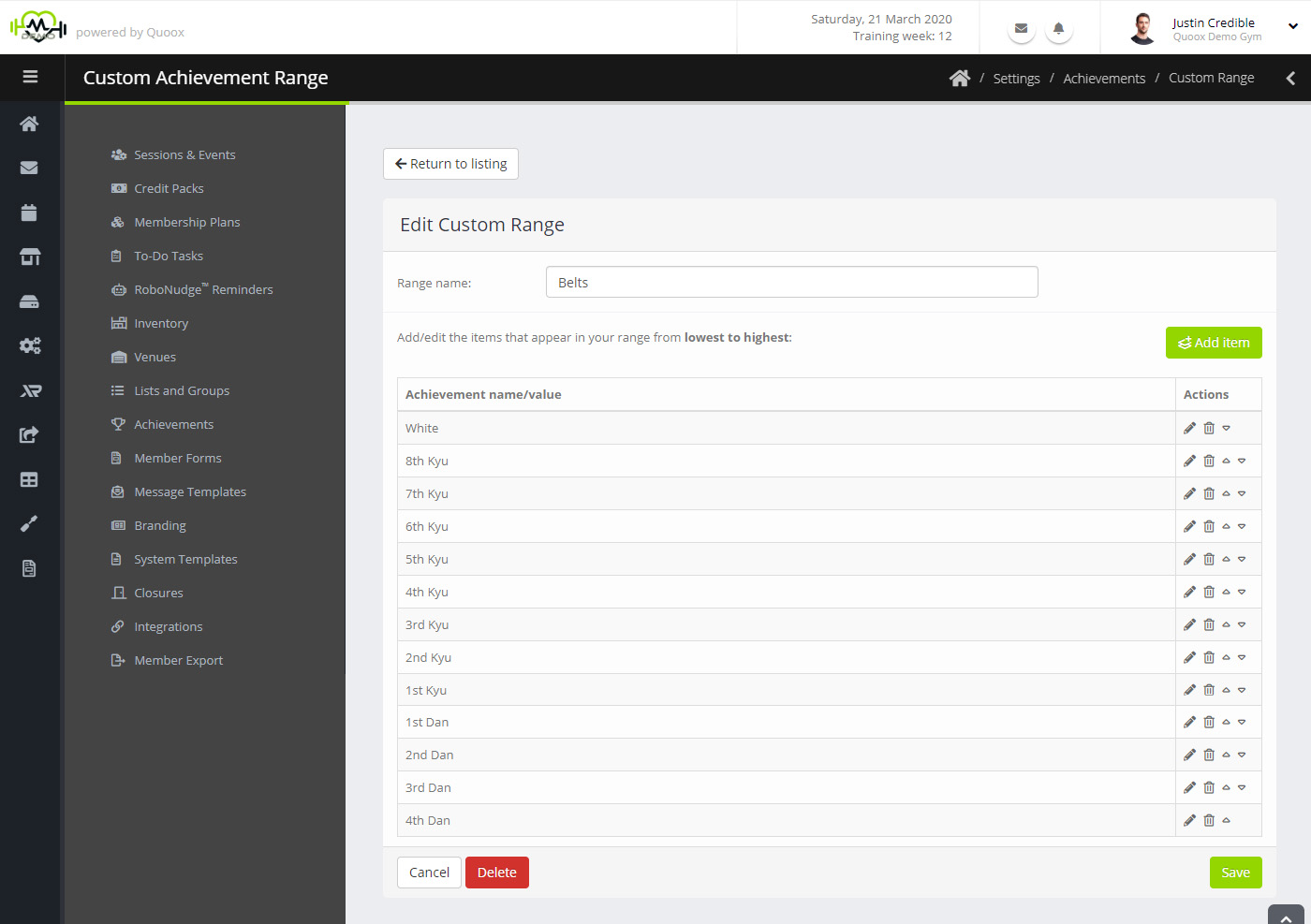Viewport: 1311px width, 924px height.
Task: Open the export share icon in sidebar
Action: pos(29,434)
